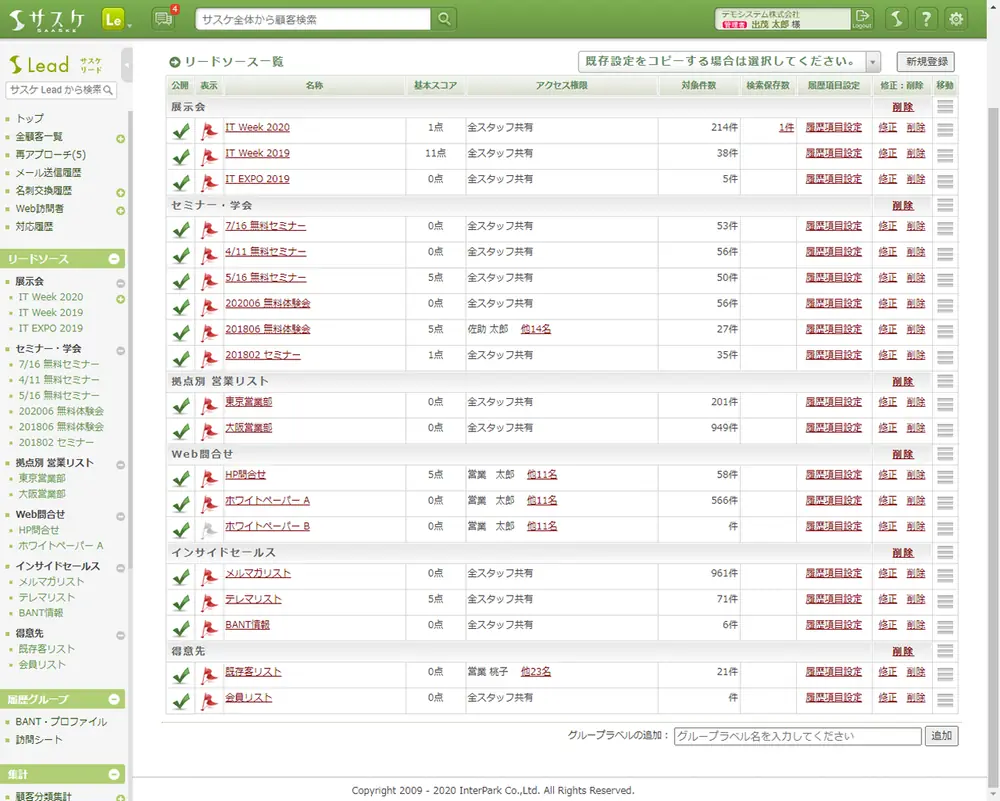Open the copy existing settings dropdown

[873, 62]
